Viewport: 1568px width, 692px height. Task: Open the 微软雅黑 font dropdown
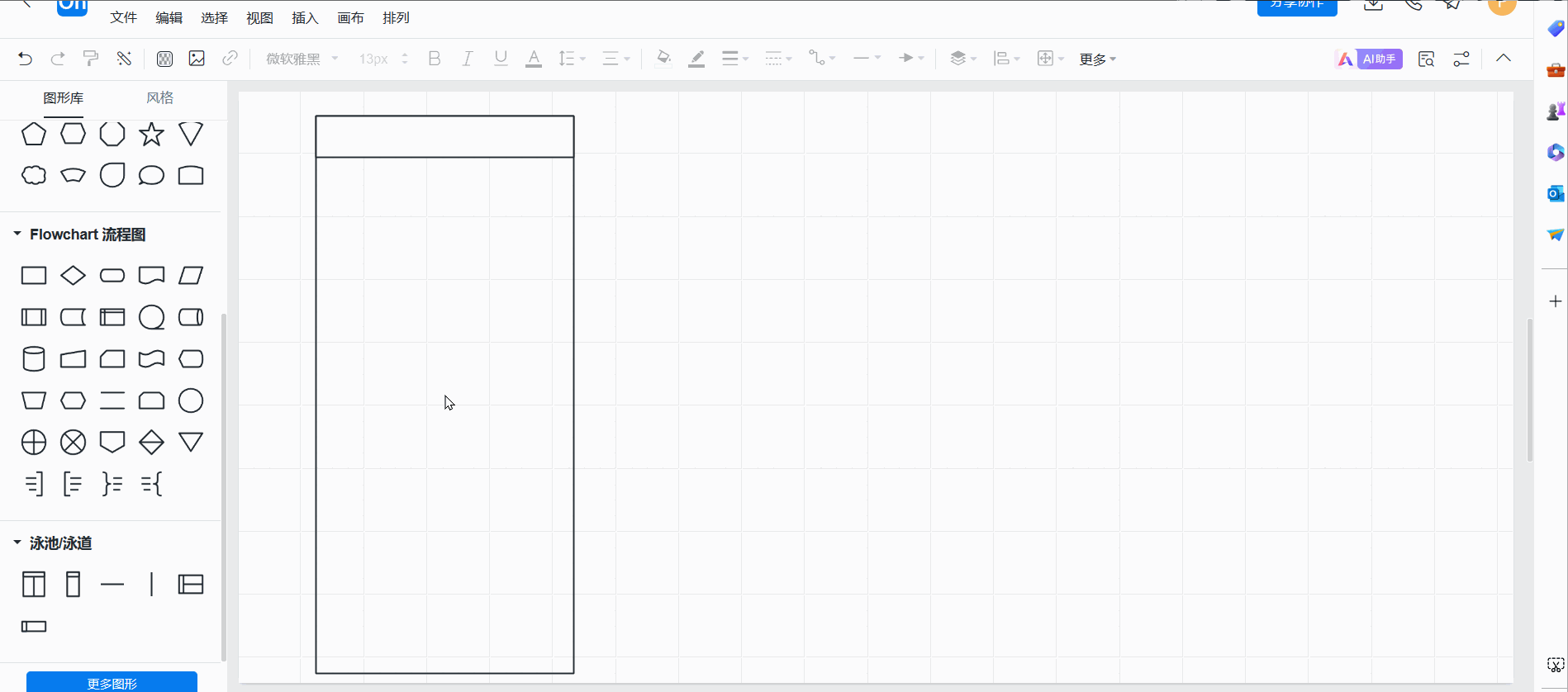tap(302, 59)
